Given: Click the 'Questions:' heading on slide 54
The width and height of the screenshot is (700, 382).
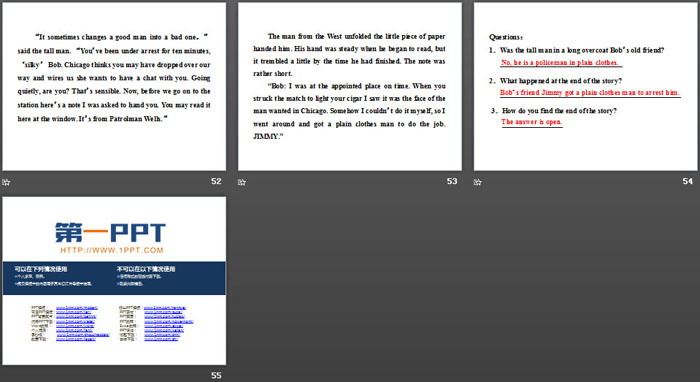Looking at the screenshot, I should (506, 37).
